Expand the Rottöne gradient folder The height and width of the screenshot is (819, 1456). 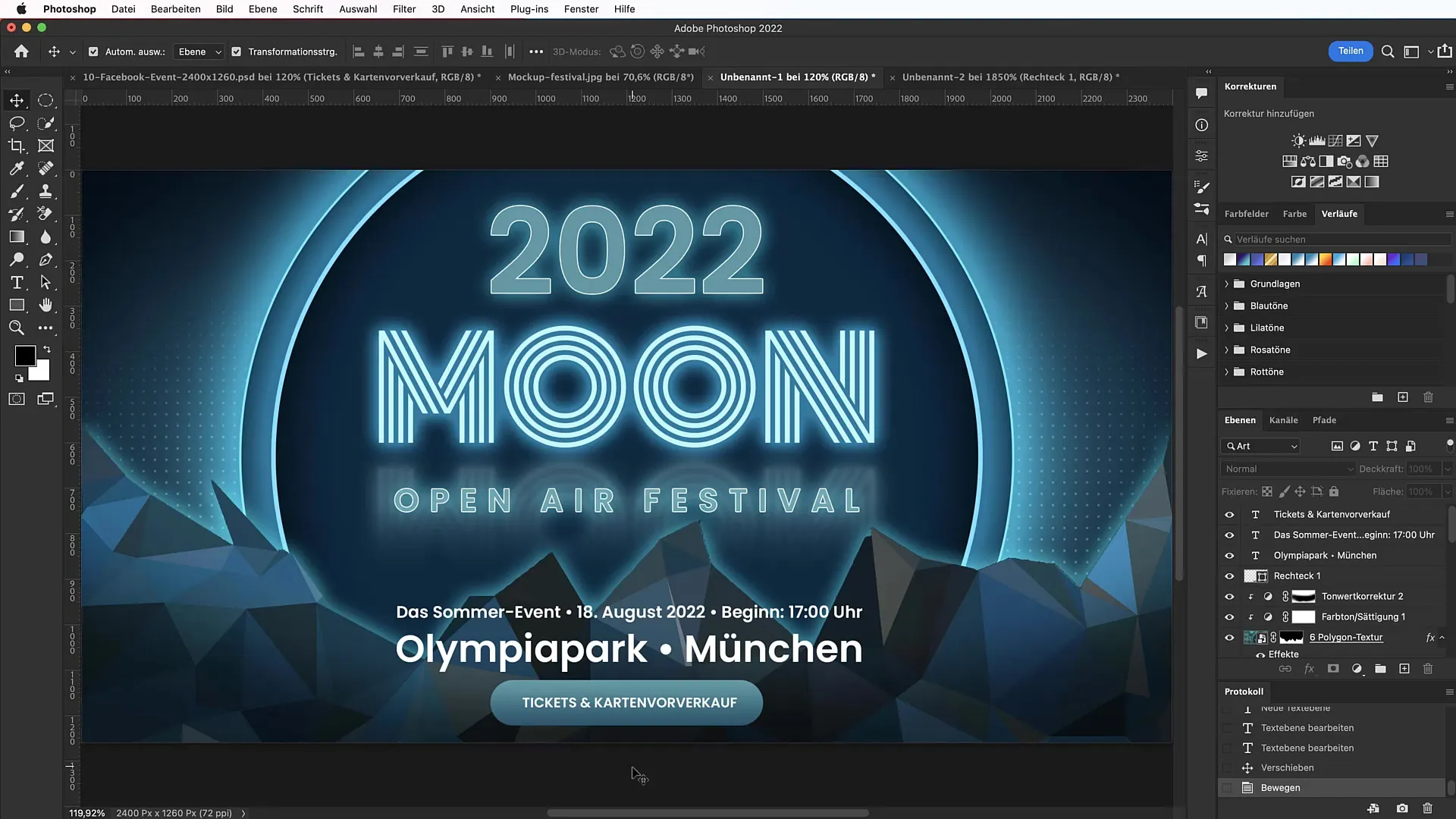(1226, 371)
